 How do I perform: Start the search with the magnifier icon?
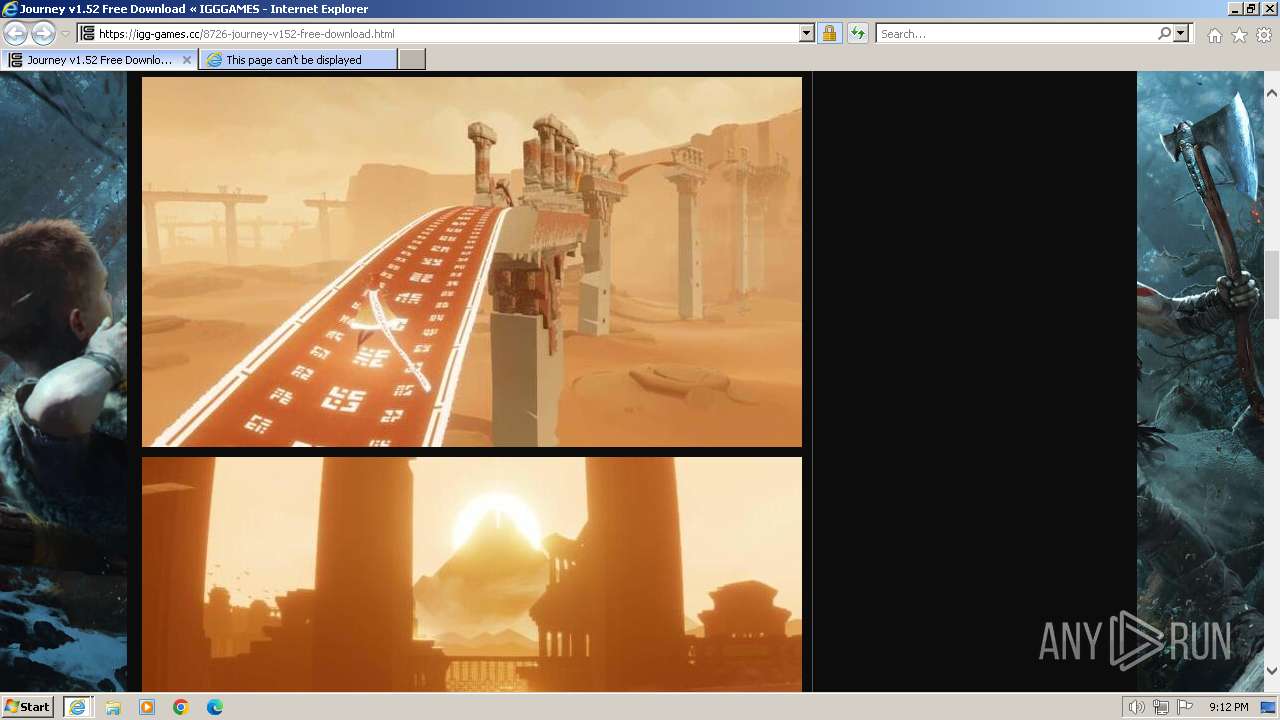coord(1164,33)
